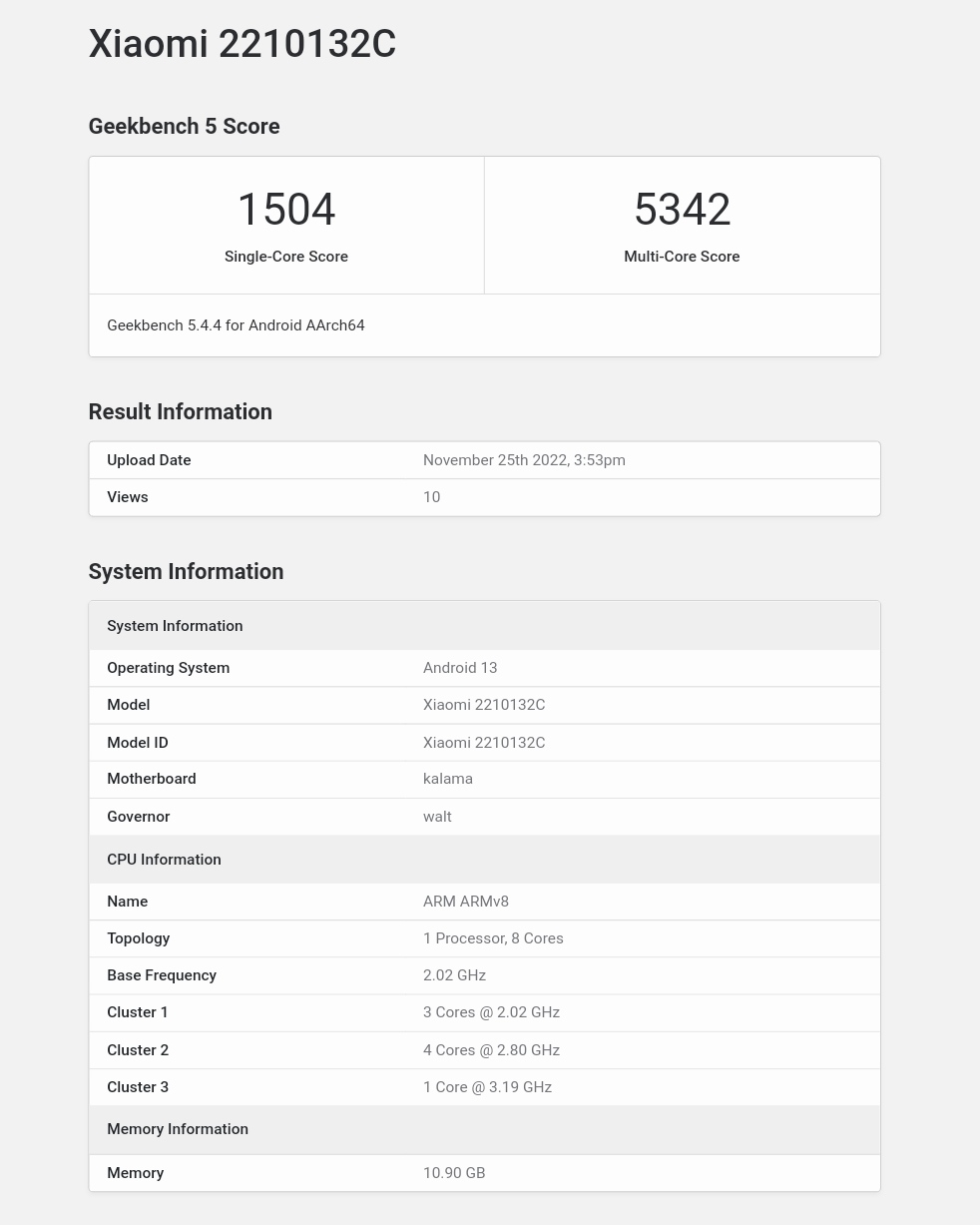Screen dimensions: 980x1225
Task: Click the System Information table header row
Action: coord(485,626)
